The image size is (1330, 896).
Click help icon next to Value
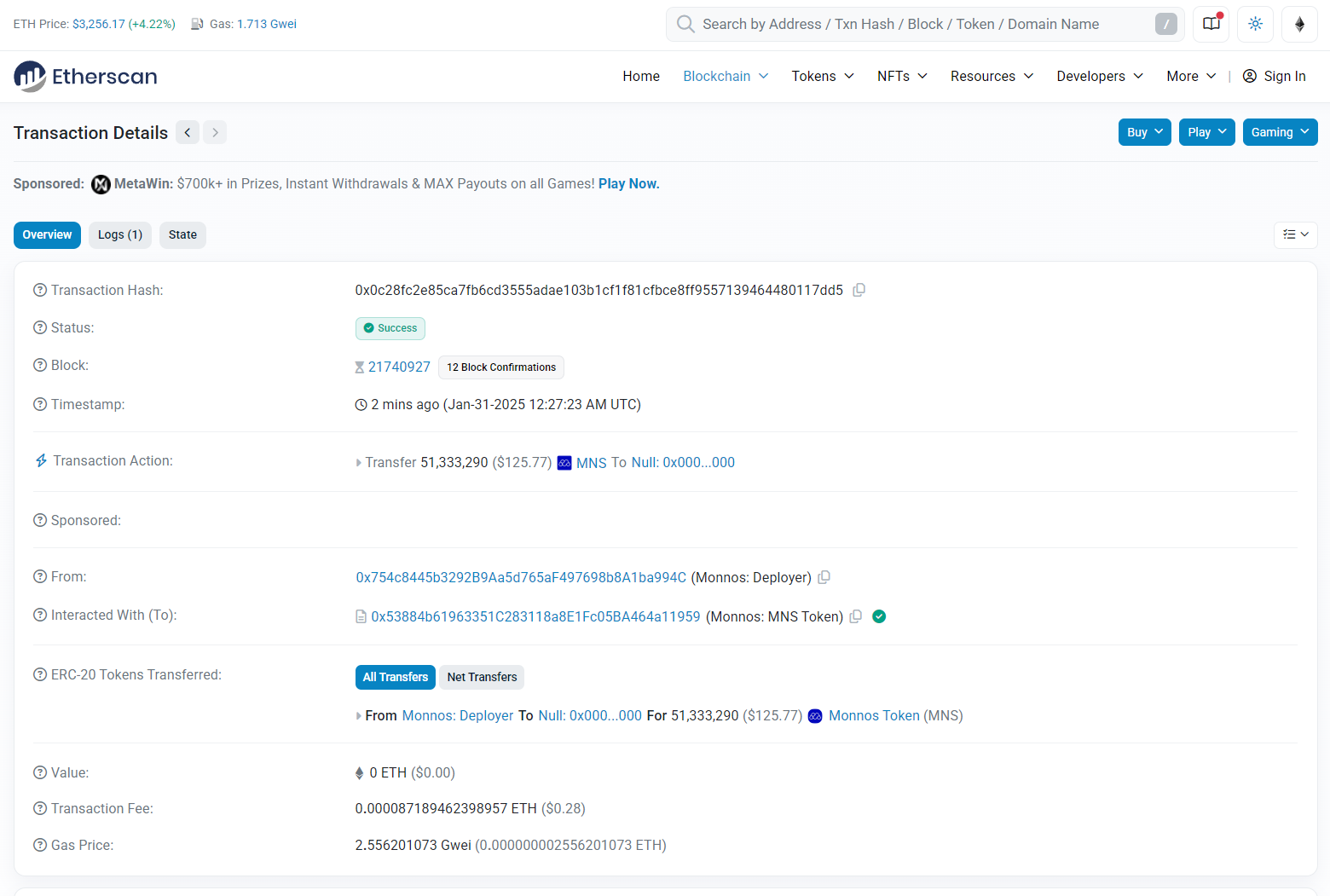click(x=40, y=772)
